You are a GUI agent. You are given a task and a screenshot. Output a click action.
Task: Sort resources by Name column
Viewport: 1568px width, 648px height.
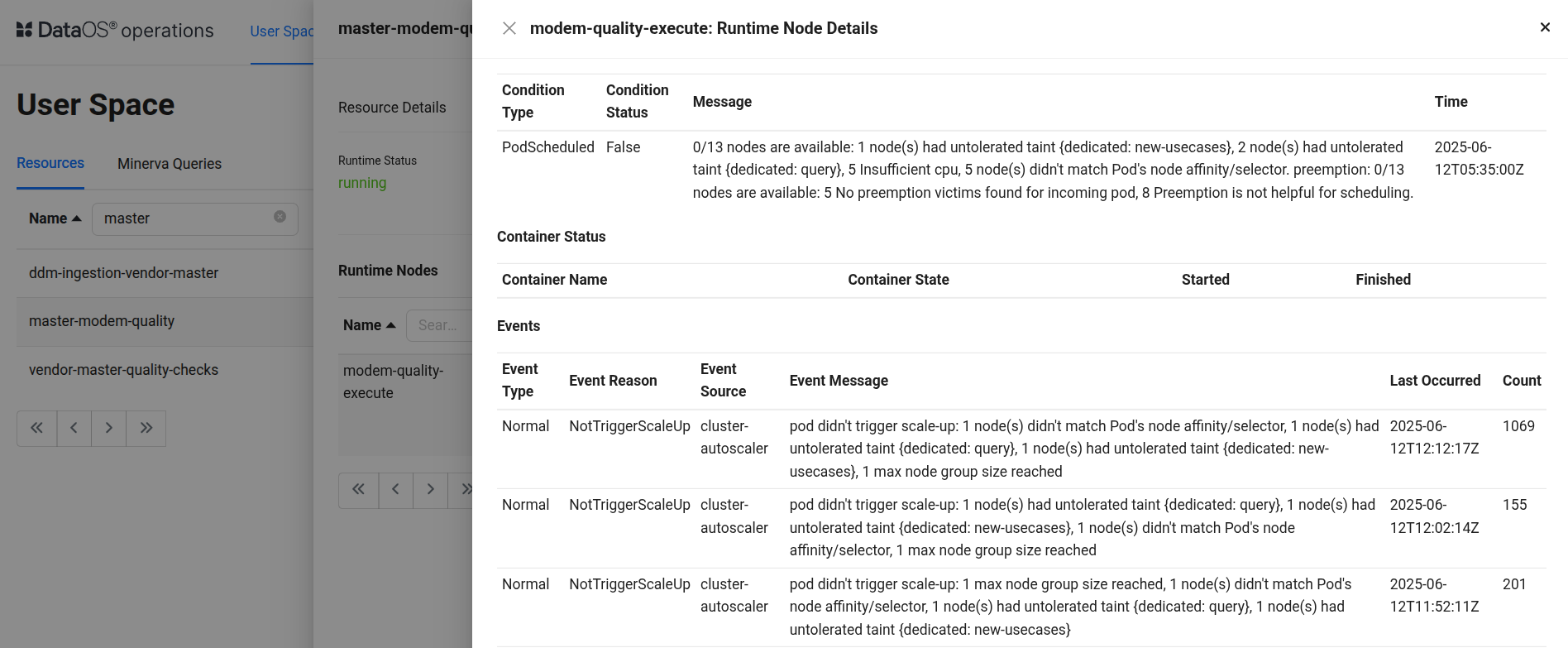(x=55, y=218)
